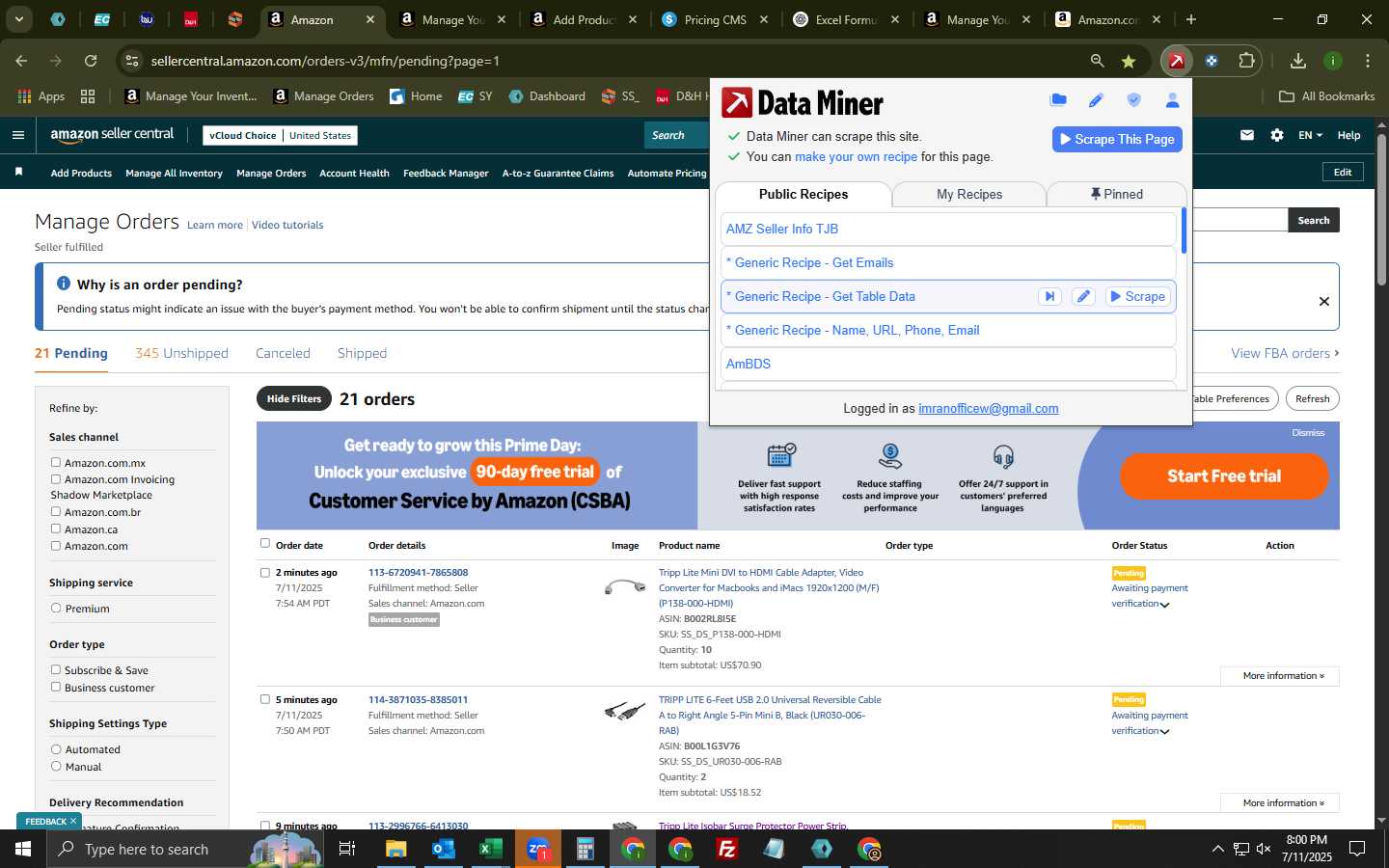Open Chrome downloads icon
This screenshot has width=1389, height=868.
(1298, 61)
